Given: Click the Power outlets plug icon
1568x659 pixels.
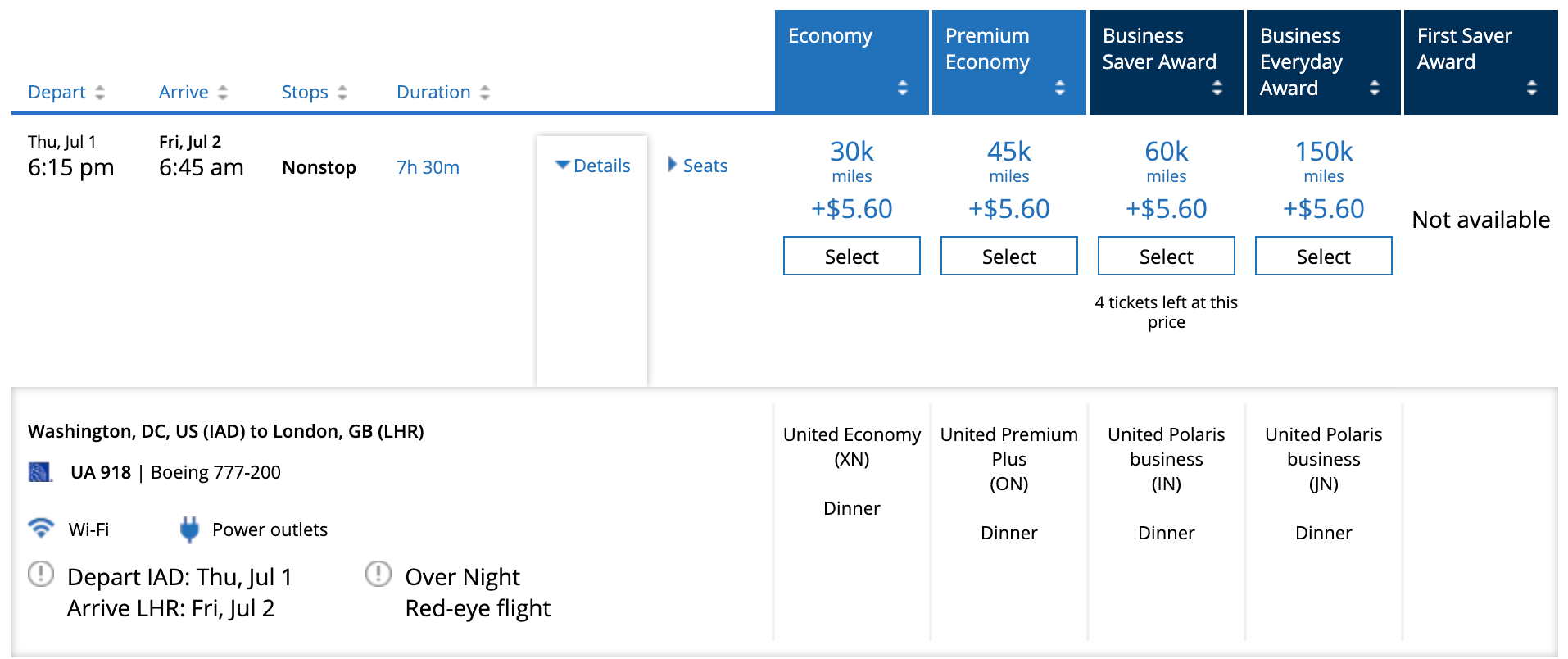Looking at the screenshot, I should [x=189, y=529].
